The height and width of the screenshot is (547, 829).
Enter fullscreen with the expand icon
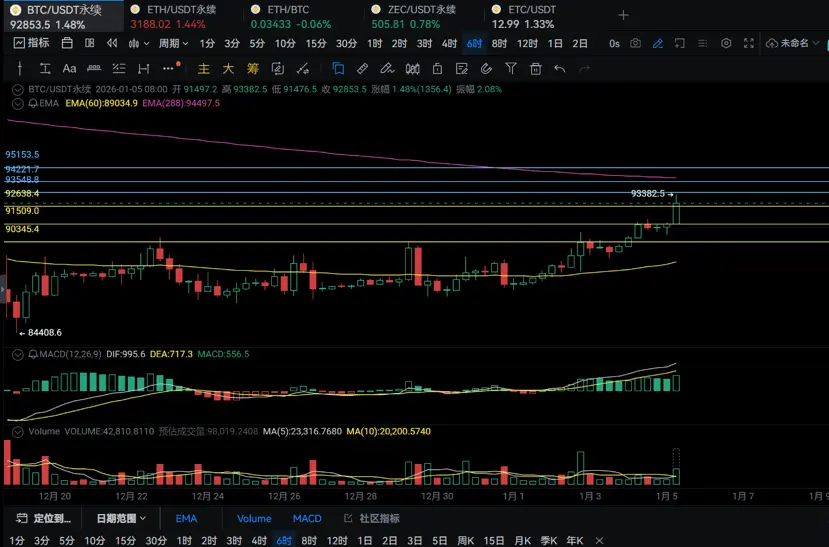(749, 43)
